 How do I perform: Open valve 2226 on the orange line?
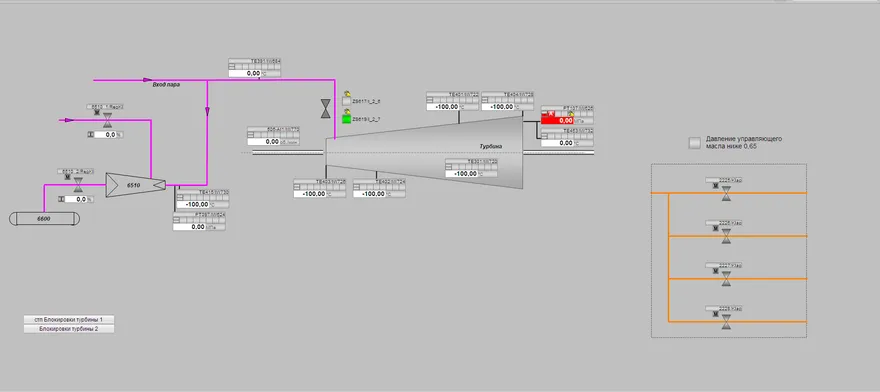pyautogui.click(x=726, y=236)
